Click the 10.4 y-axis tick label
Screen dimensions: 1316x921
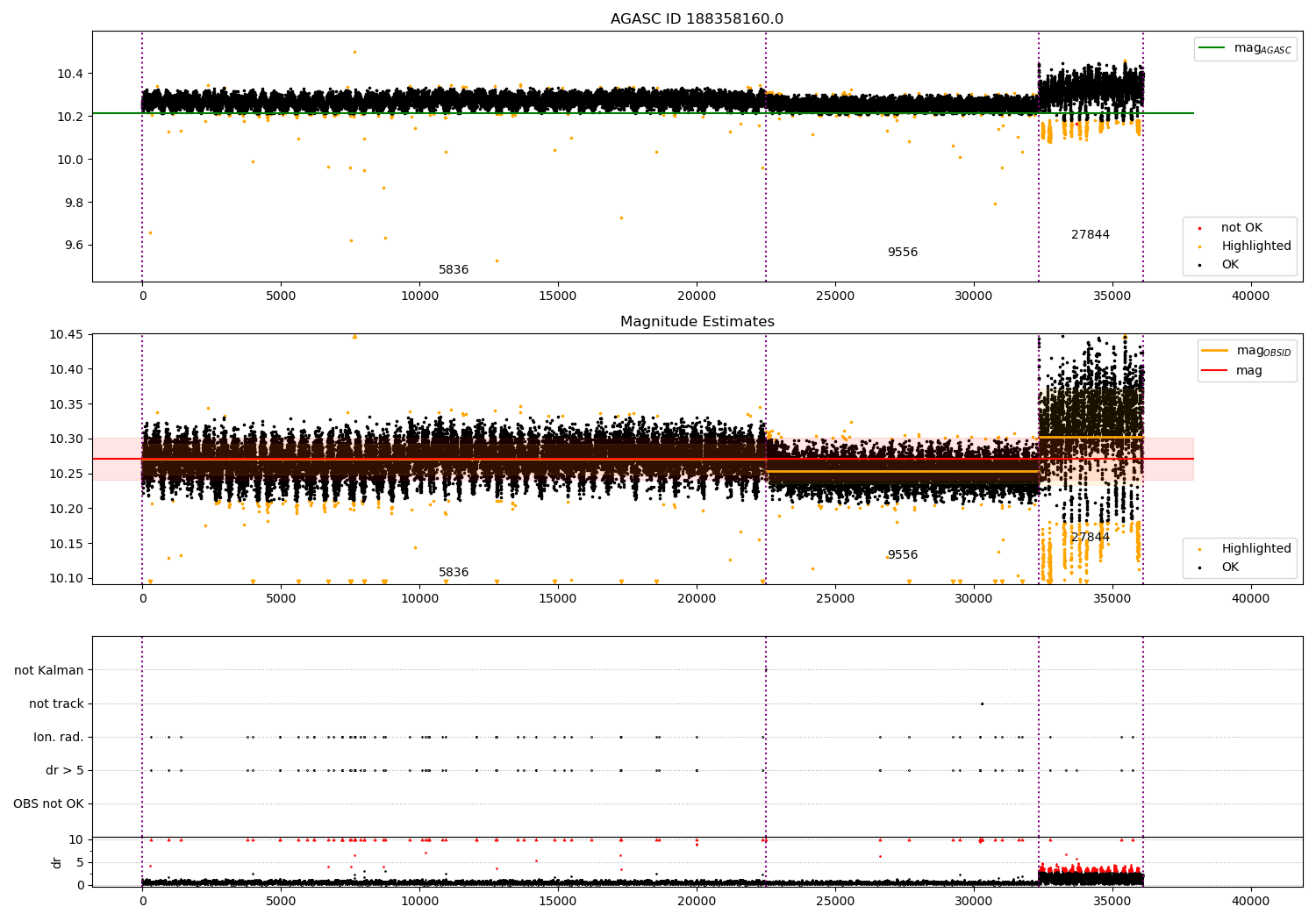pos(70,74)
